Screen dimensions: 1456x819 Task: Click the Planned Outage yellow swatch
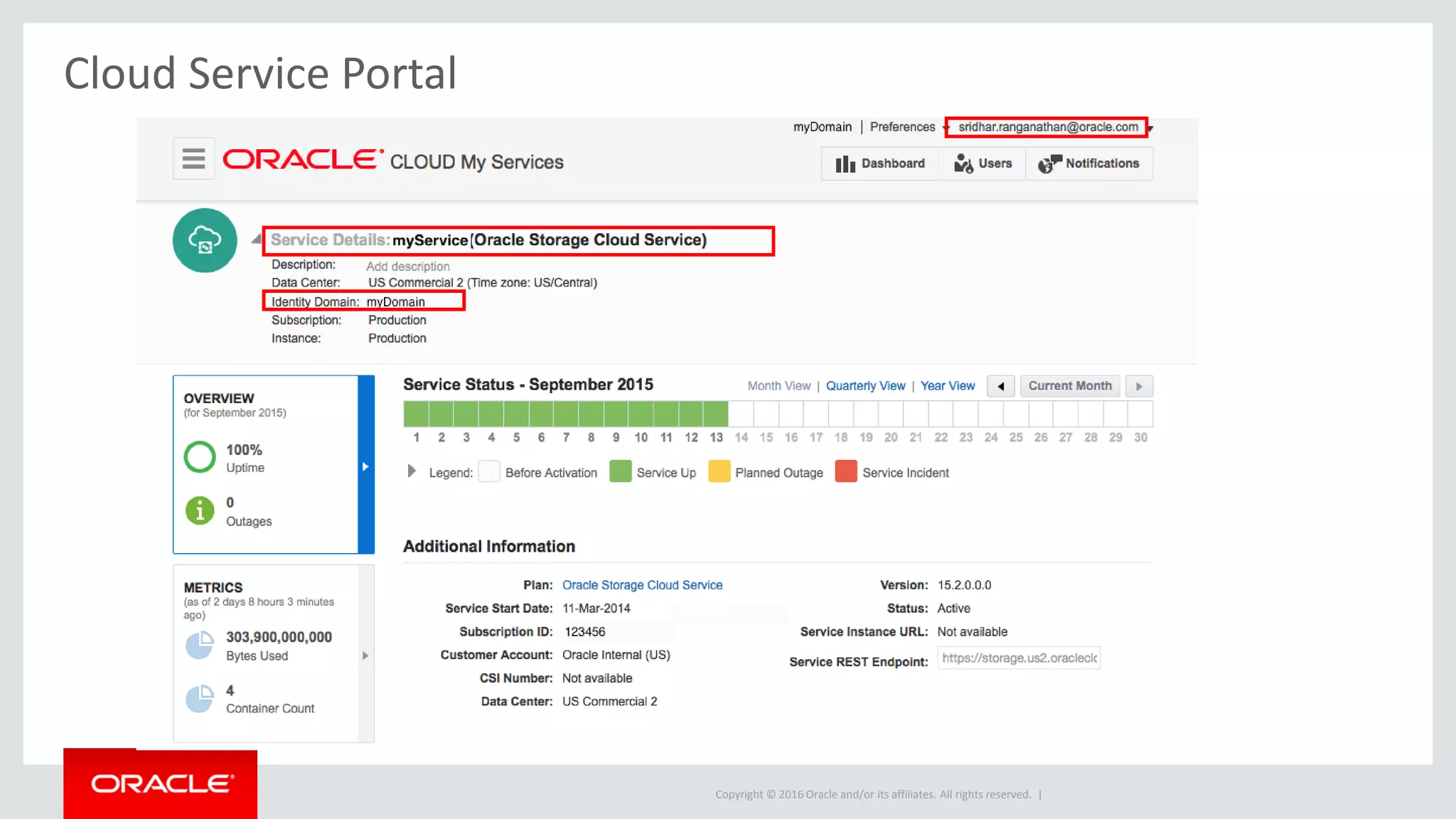719,471
